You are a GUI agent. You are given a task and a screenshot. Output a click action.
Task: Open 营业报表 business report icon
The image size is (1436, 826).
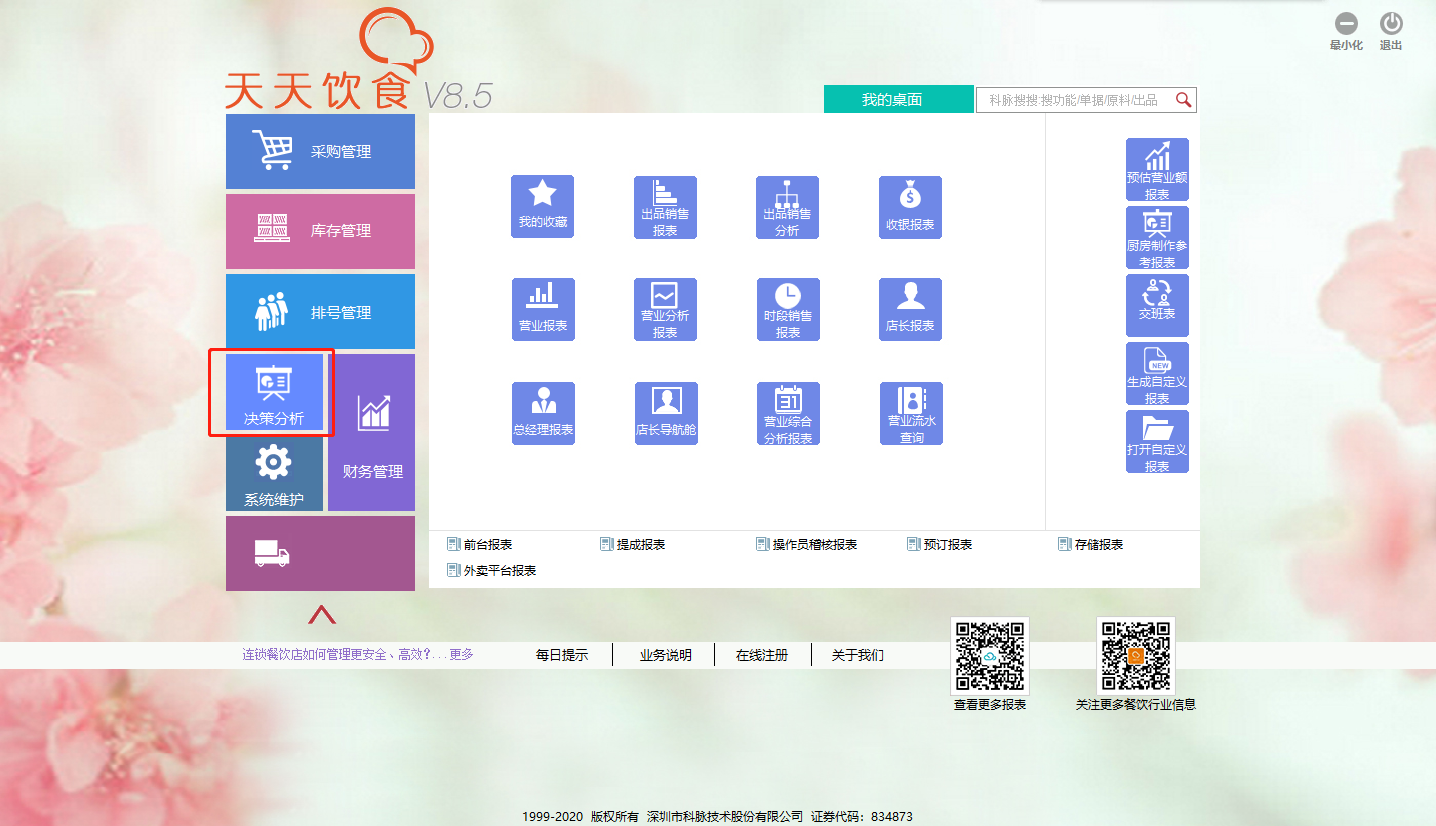coord(543,309)
